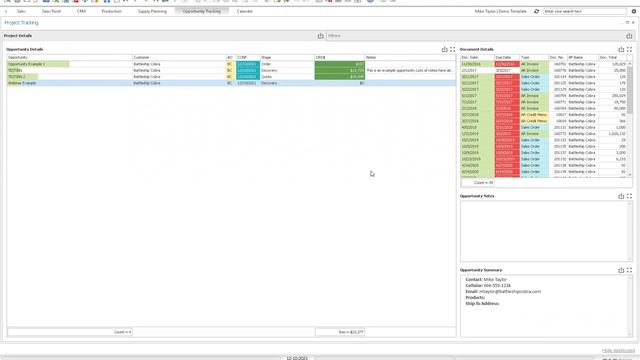The height and width of the screenshot is (360, 640).
Task: Click the Order stage cell
Action: point(287,64)
